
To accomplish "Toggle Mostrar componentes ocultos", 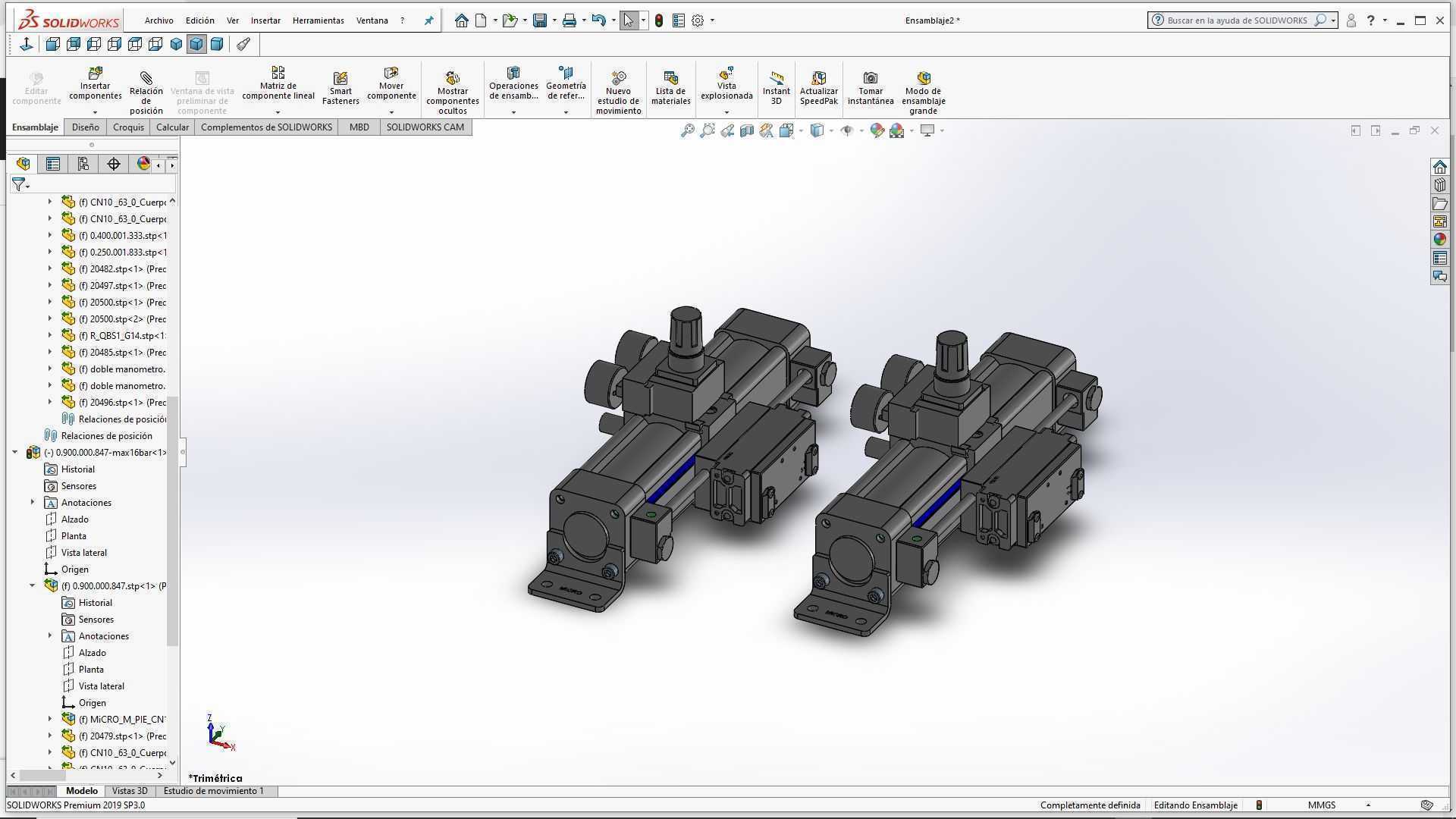I will (x=452, y=92).
